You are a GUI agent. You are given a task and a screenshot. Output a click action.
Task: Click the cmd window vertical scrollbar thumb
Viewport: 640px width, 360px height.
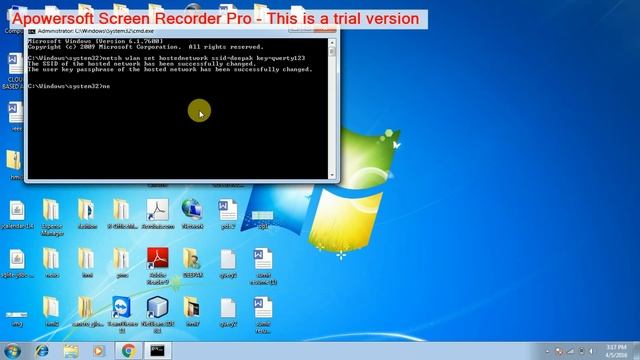tap(332, 52)
